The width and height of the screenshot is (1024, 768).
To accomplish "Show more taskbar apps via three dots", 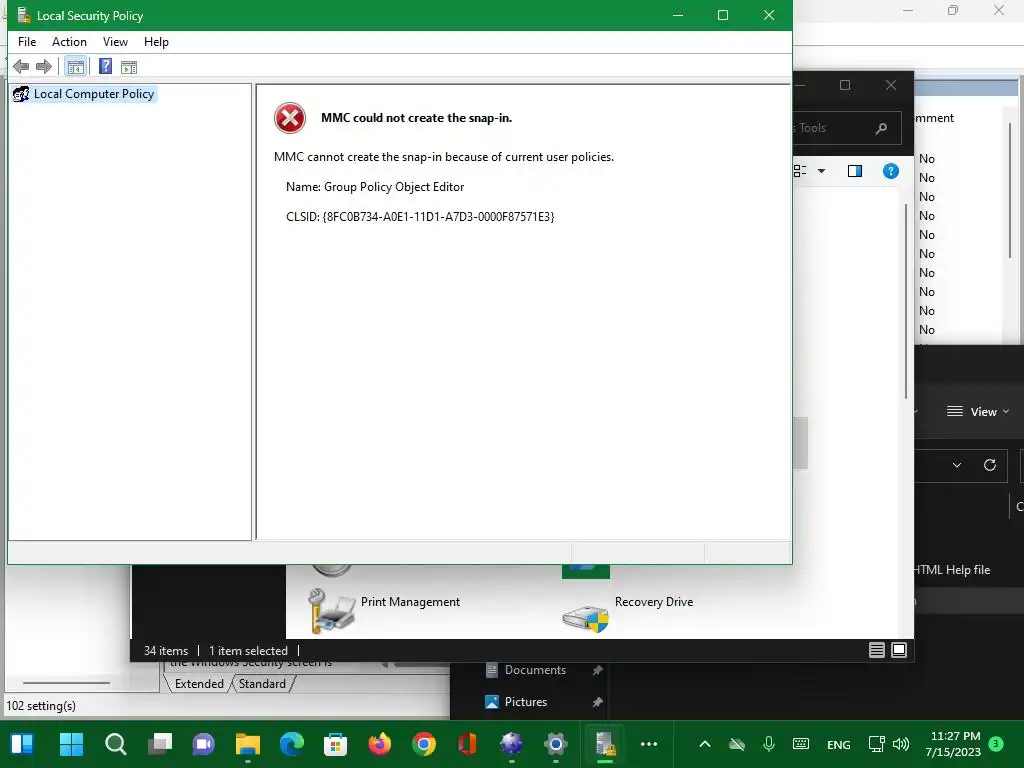I will click(649, 744).
